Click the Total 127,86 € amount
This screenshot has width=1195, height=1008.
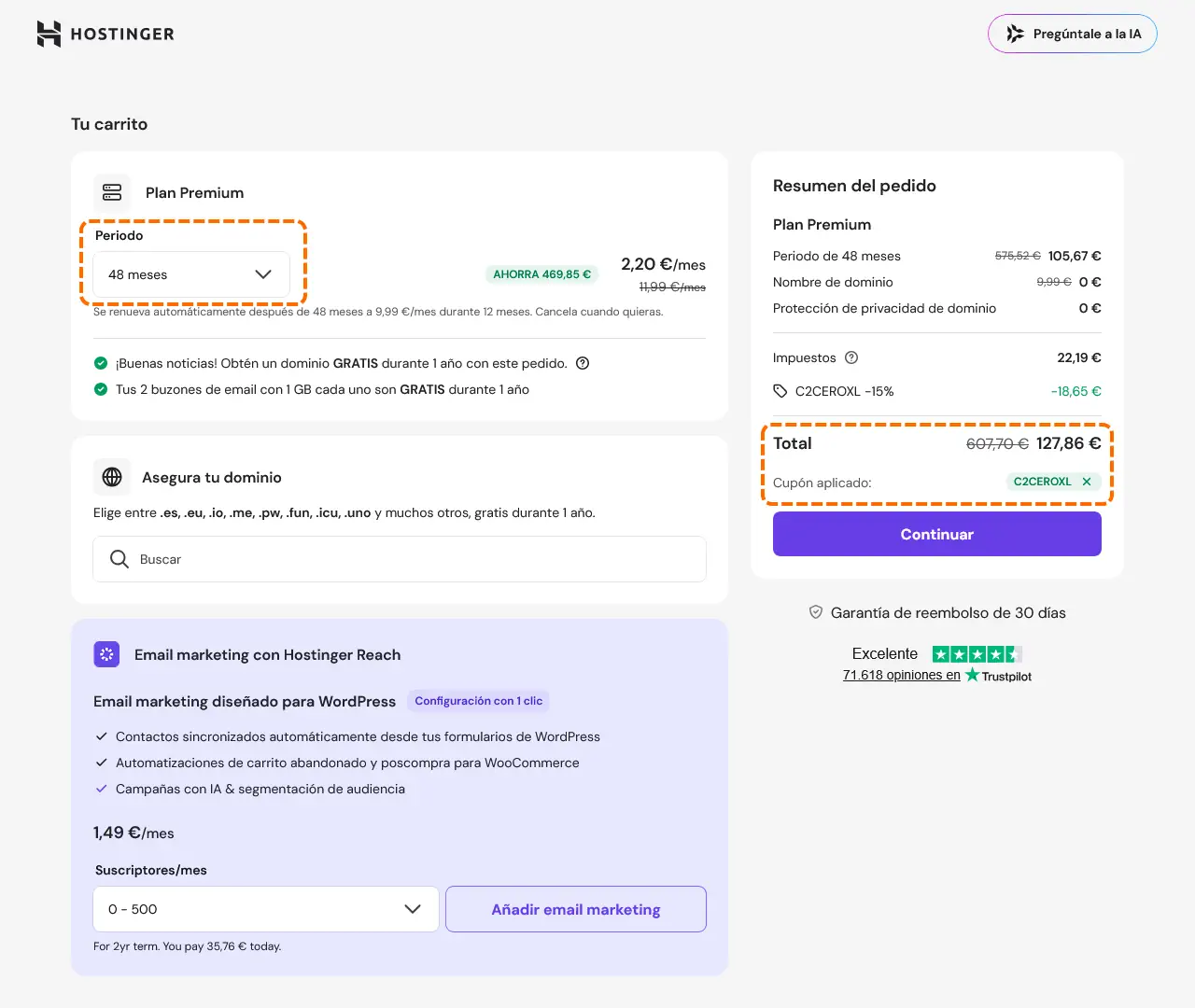click(1069, 443)
